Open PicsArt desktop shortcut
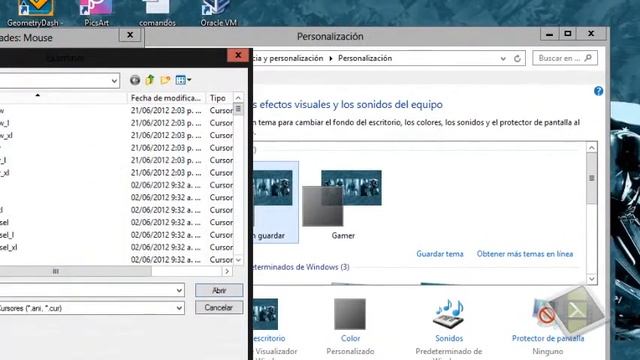 click(x=96, y=13)
